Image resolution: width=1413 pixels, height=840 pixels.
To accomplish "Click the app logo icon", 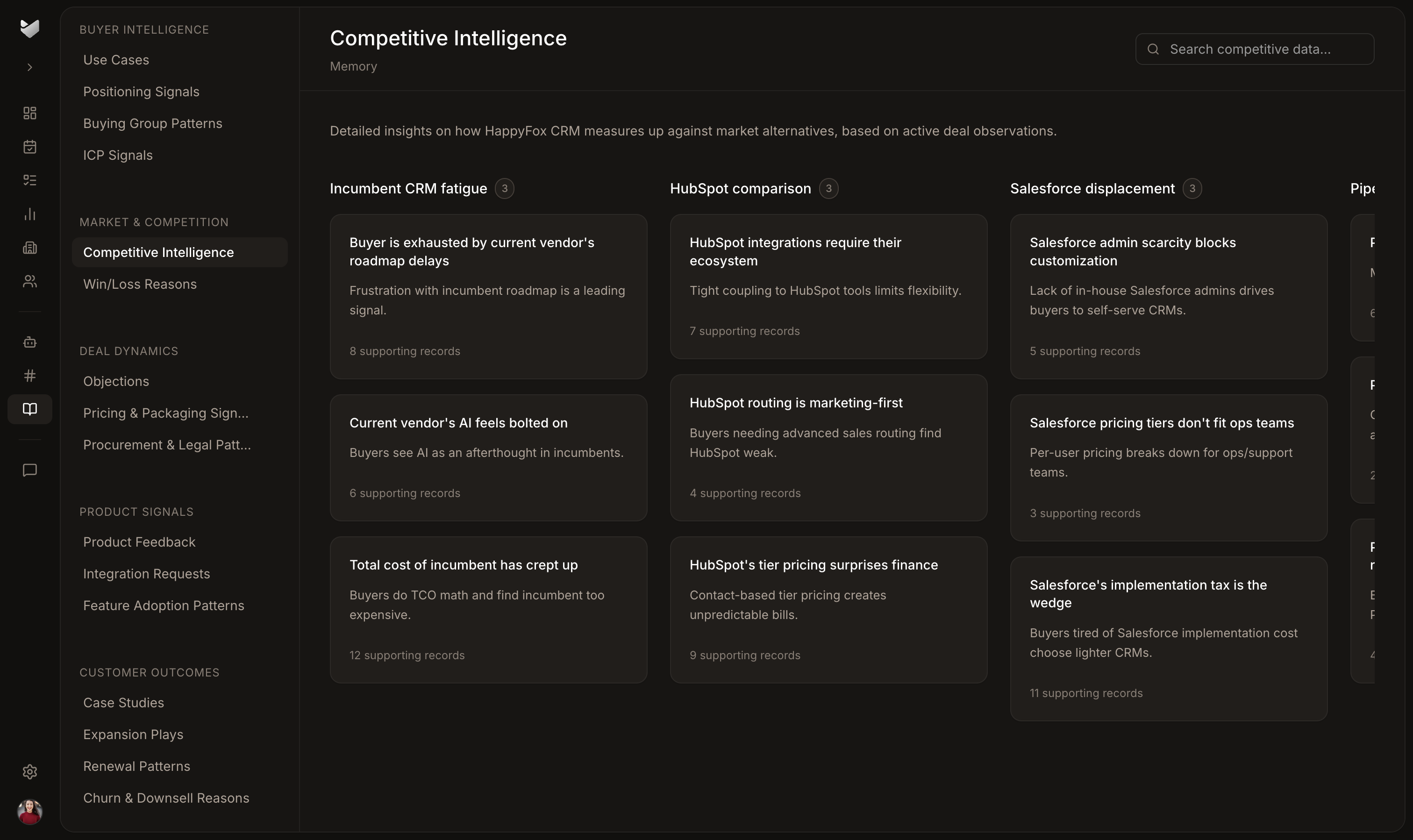I will click(29, 28).
